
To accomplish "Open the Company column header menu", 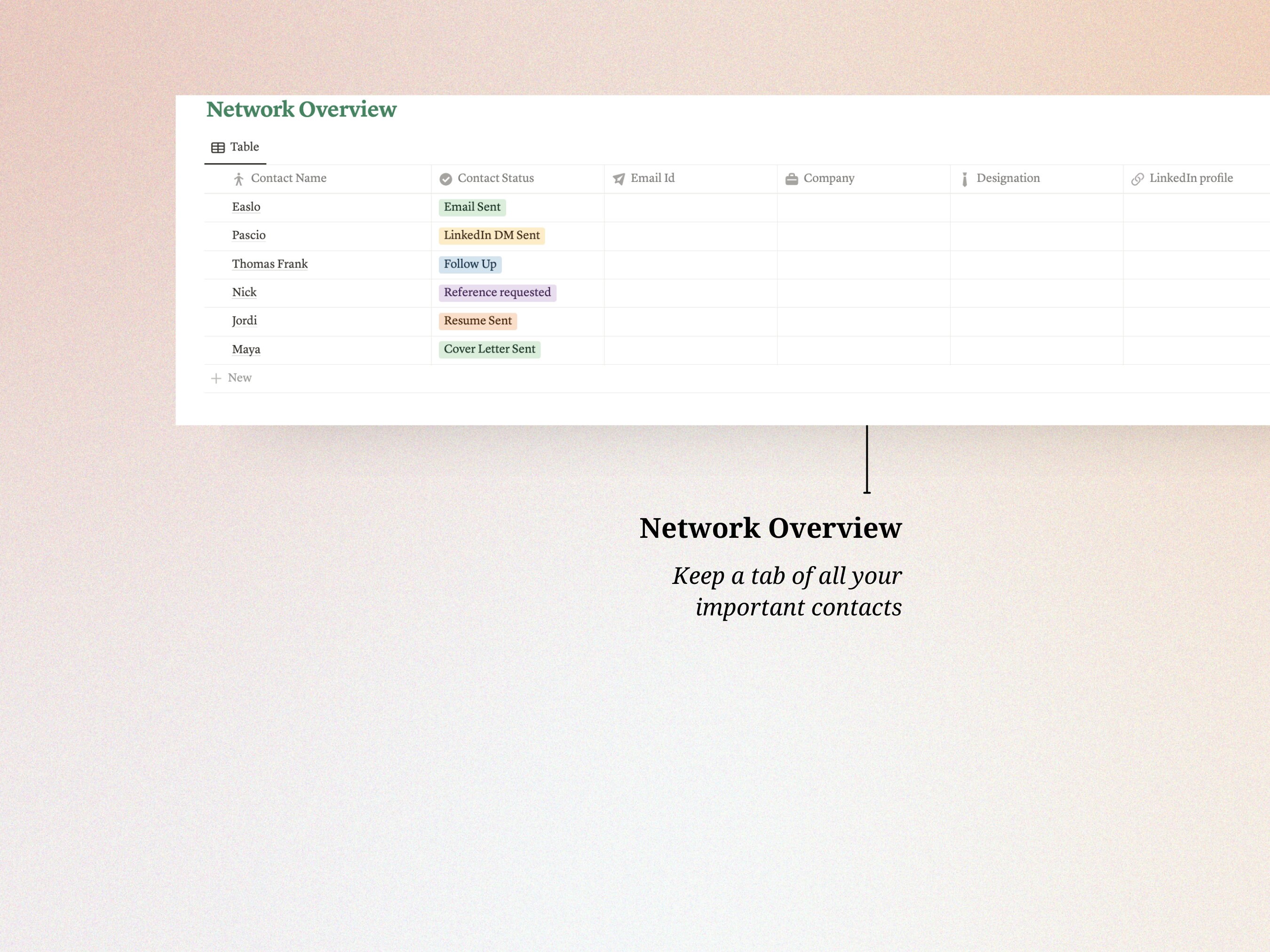I will click(829, 179).
